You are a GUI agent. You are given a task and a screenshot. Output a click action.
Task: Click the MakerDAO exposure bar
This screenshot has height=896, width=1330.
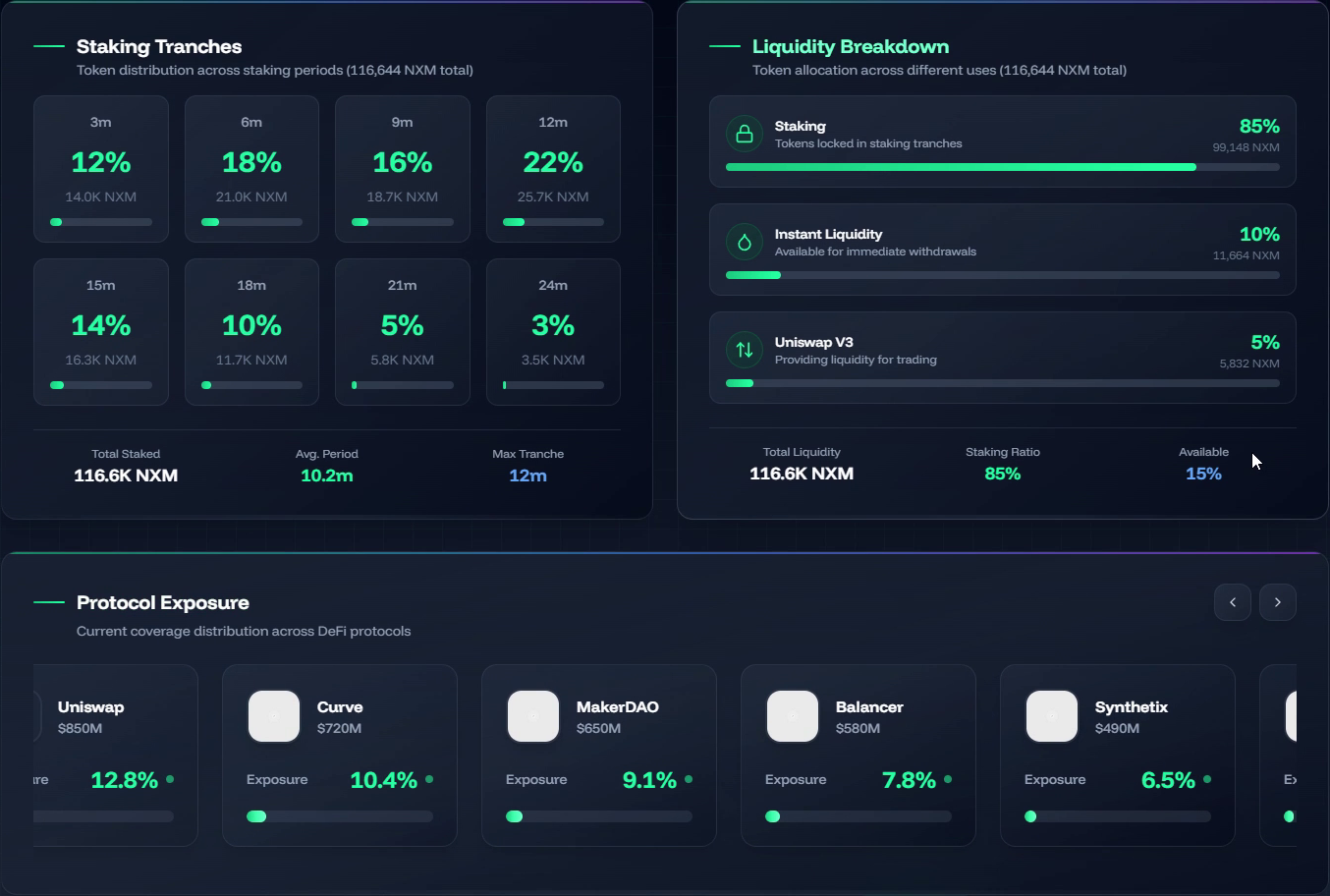[x=599, y=816]
